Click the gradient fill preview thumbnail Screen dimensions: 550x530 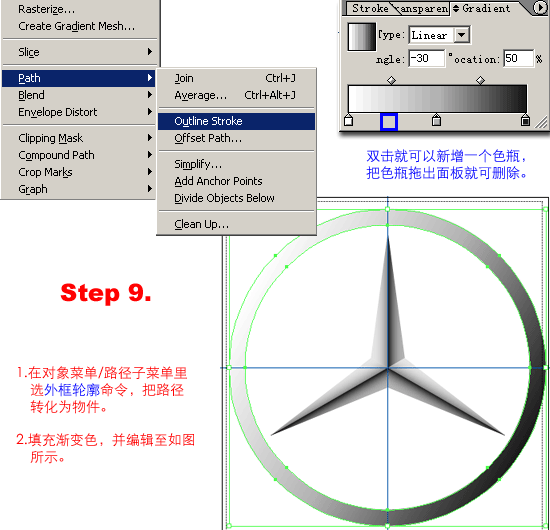pos(362,36)
